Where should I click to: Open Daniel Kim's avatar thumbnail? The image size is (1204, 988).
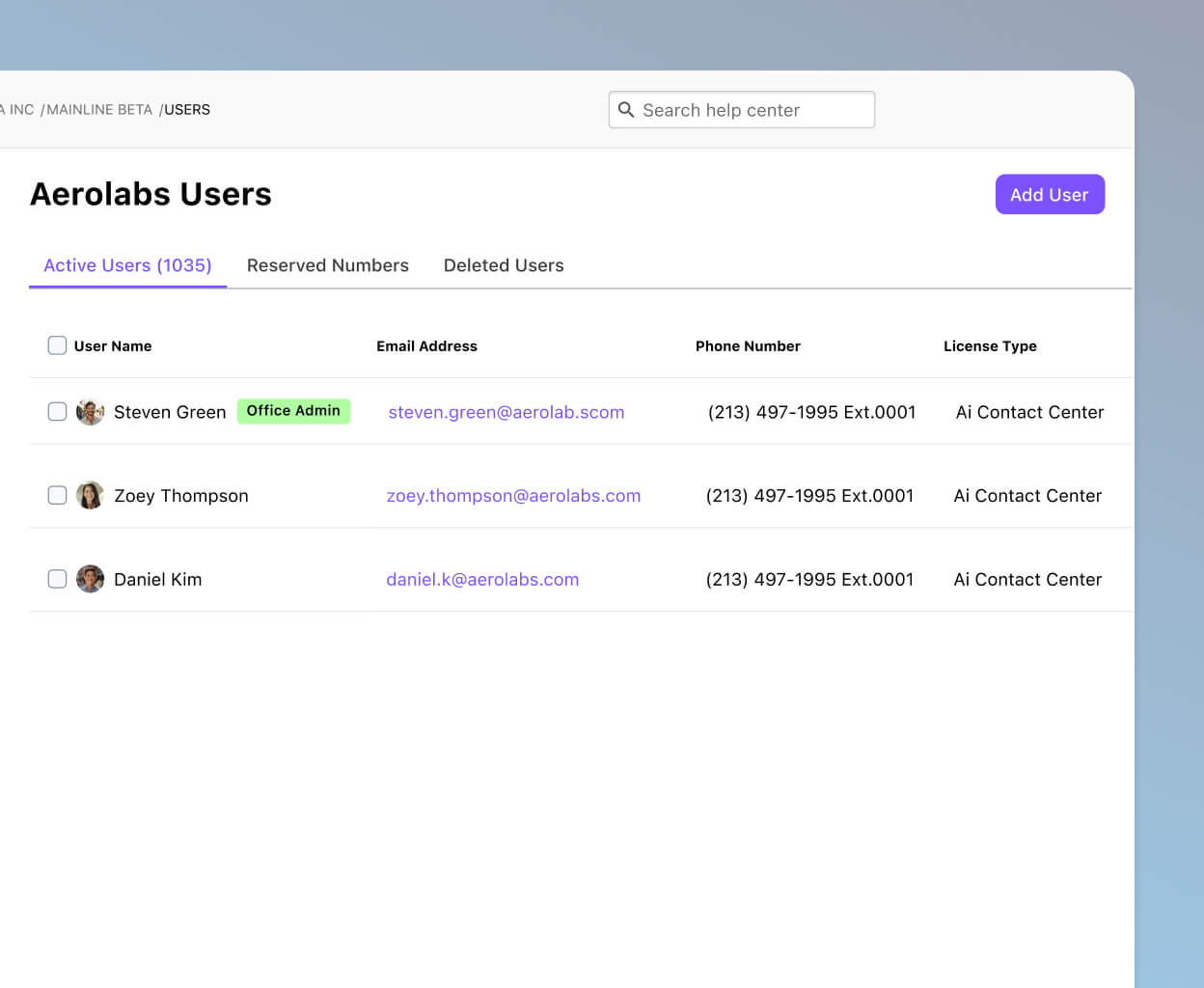pyautogui.click(x=90, y=579)
